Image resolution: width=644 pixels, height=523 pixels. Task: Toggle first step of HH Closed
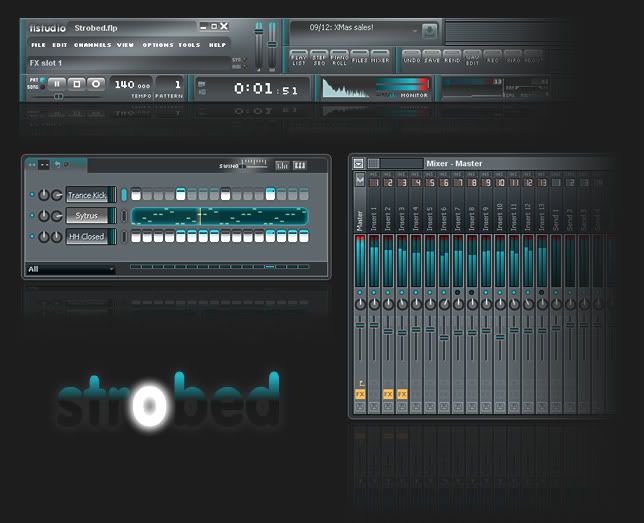pyautogui.click(x=136, y=236)
